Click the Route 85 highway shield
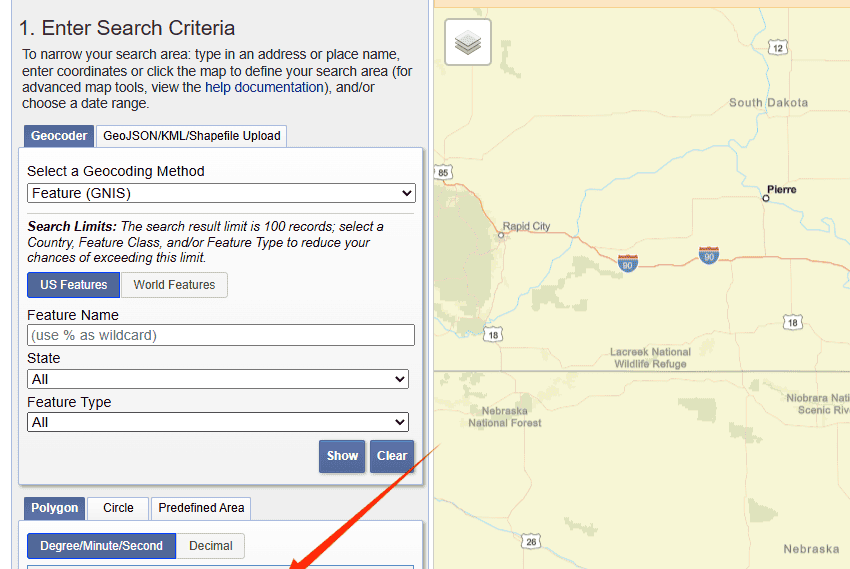Image resolution: width=850 pixels, height=569 pixels. pos(444,173)
